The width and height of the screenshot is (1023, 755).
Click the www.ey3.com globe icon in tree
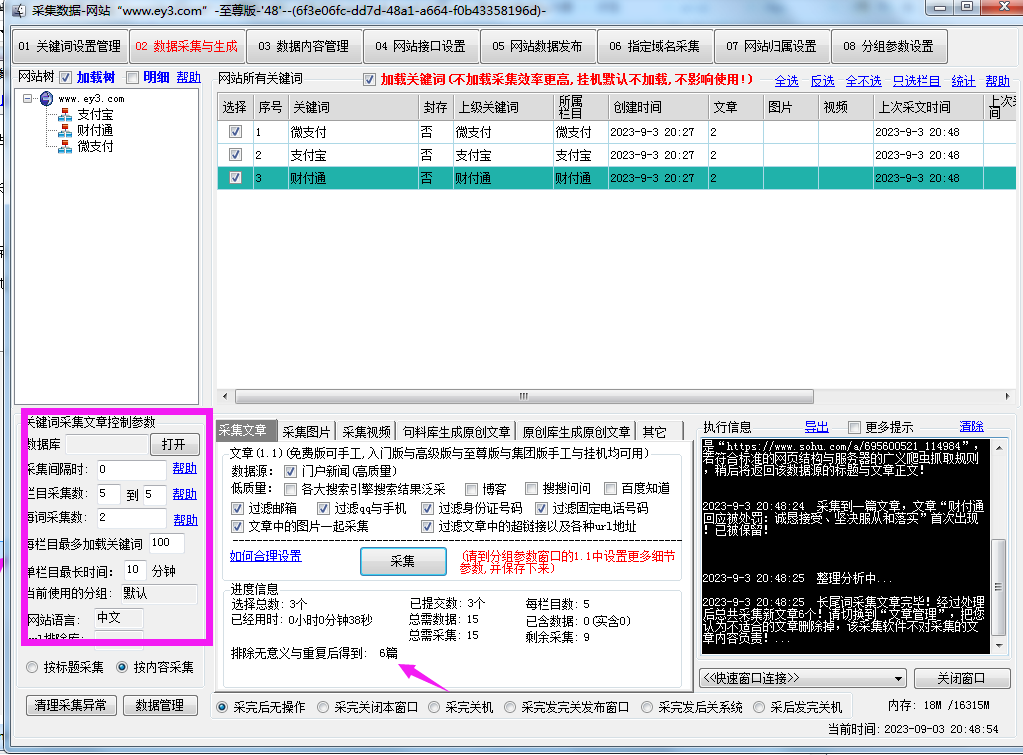(46, 99)
